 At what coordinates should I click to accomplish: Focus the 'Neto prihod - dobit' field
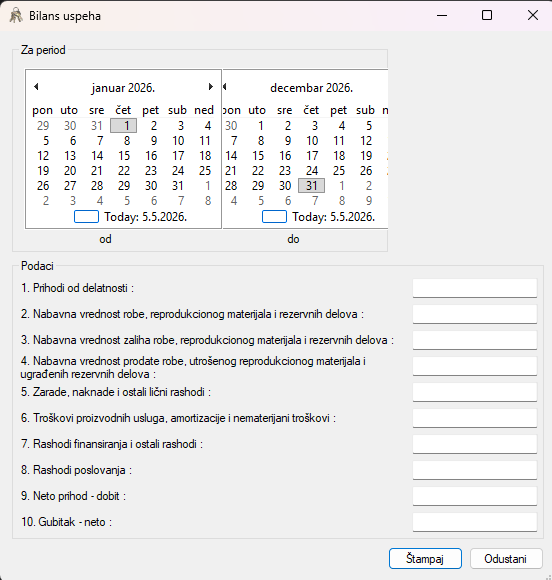click(475, 496)
